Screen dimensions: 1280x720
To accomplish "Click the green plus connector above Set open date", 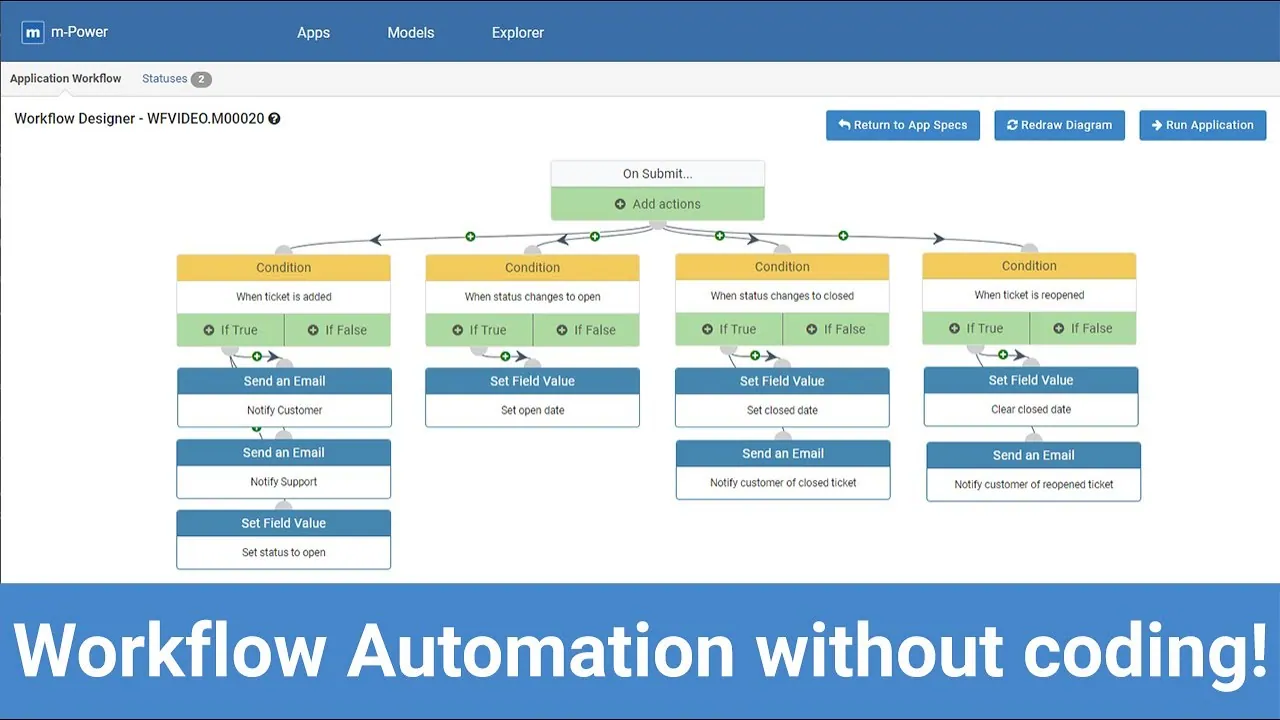I will pyautogui.click(x=505, y=356).
